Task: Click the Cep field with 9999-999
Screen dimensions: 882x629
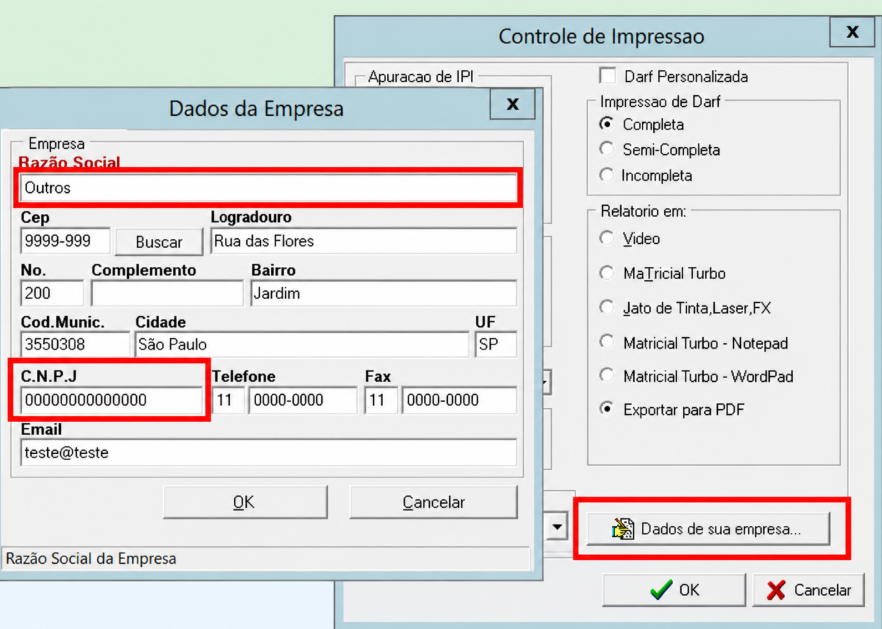Action: (x=65, y=241)
